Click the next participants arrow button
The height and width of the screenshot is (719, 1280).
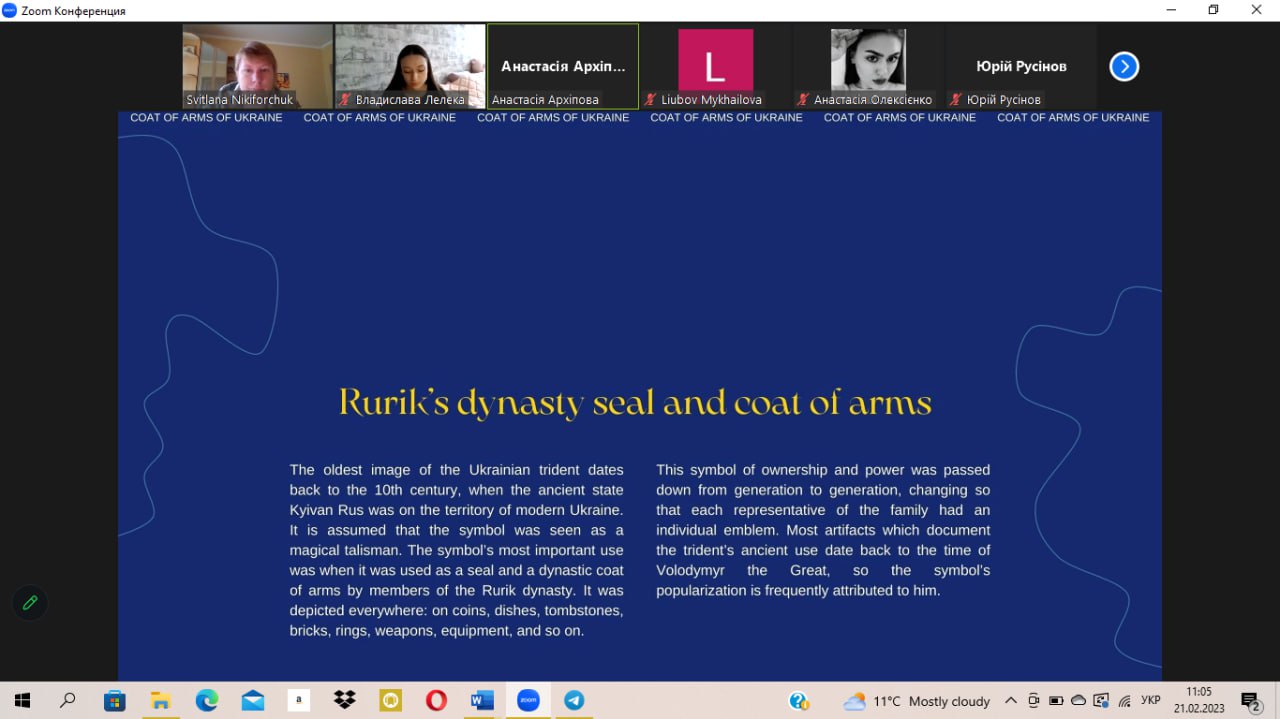pyautogui.click(x=1124, y=67)
